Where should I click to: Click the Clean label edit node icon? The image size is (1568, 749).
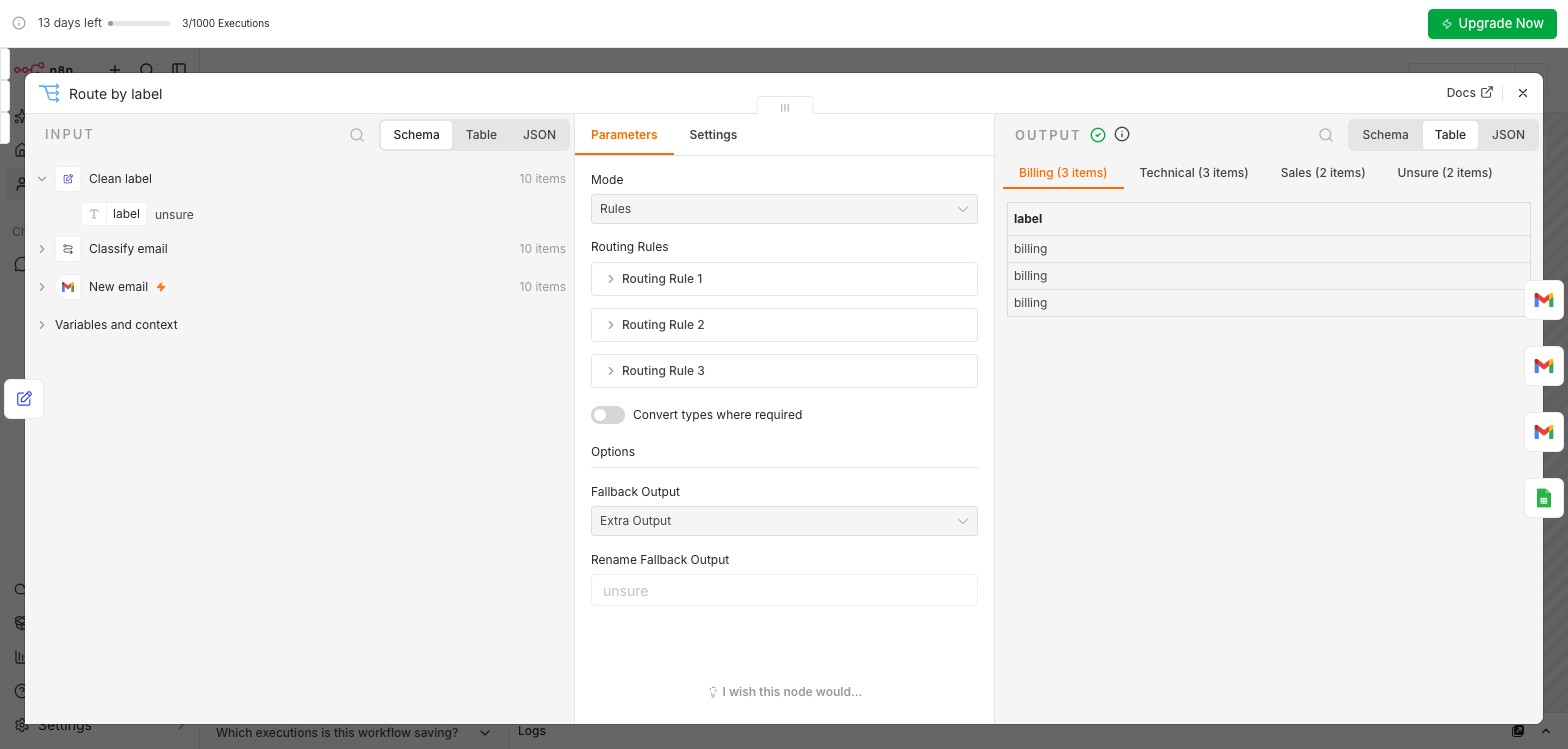(68, 179)
